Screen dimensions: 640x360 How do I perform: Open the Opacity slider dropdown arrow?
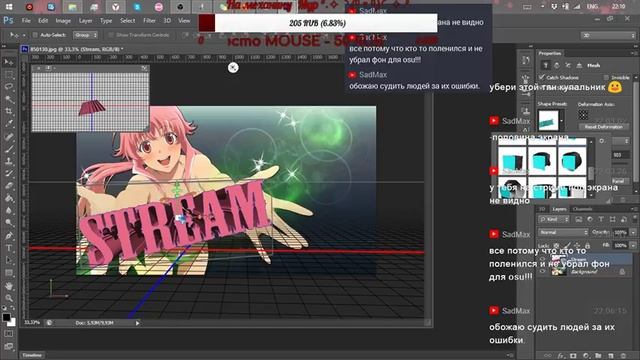coord(633,232)
